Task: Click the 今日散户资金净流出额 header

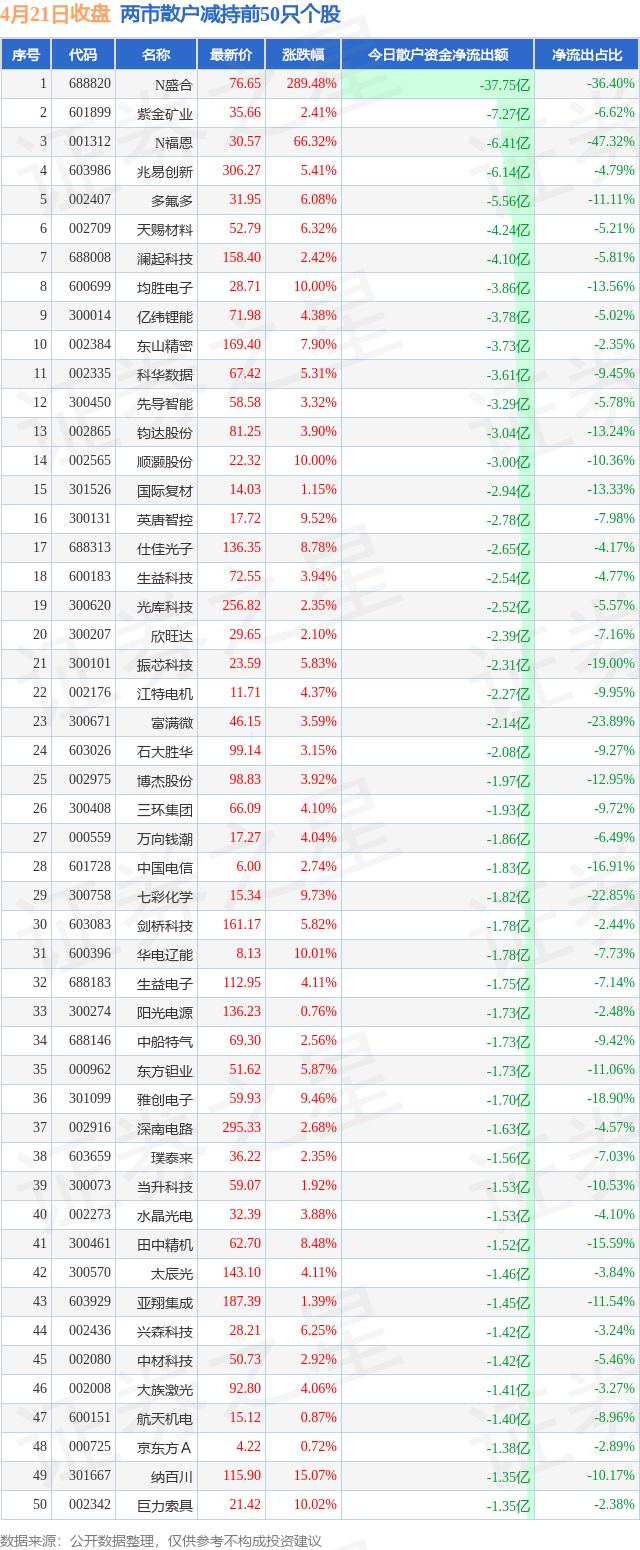Action: click(437, 55)
